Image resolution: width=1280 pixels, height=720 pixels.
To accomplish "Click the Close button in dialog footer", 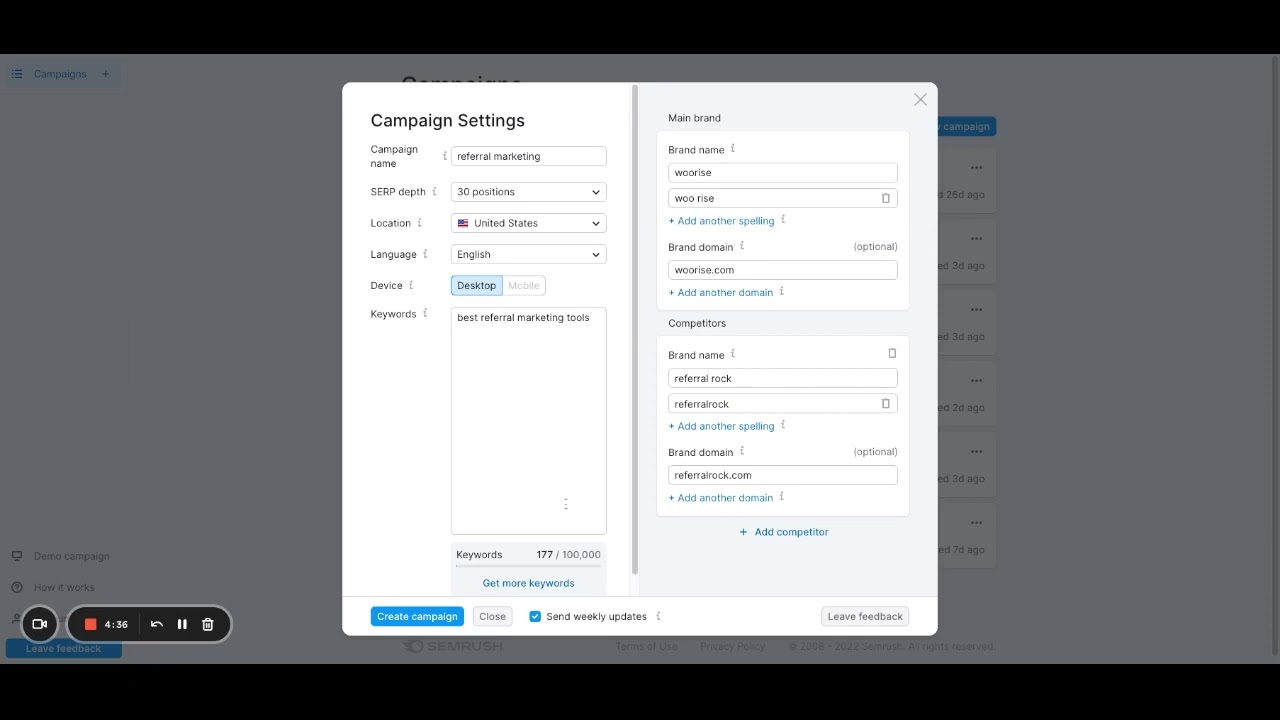I will pyautogui.click(x=492, y=616).
